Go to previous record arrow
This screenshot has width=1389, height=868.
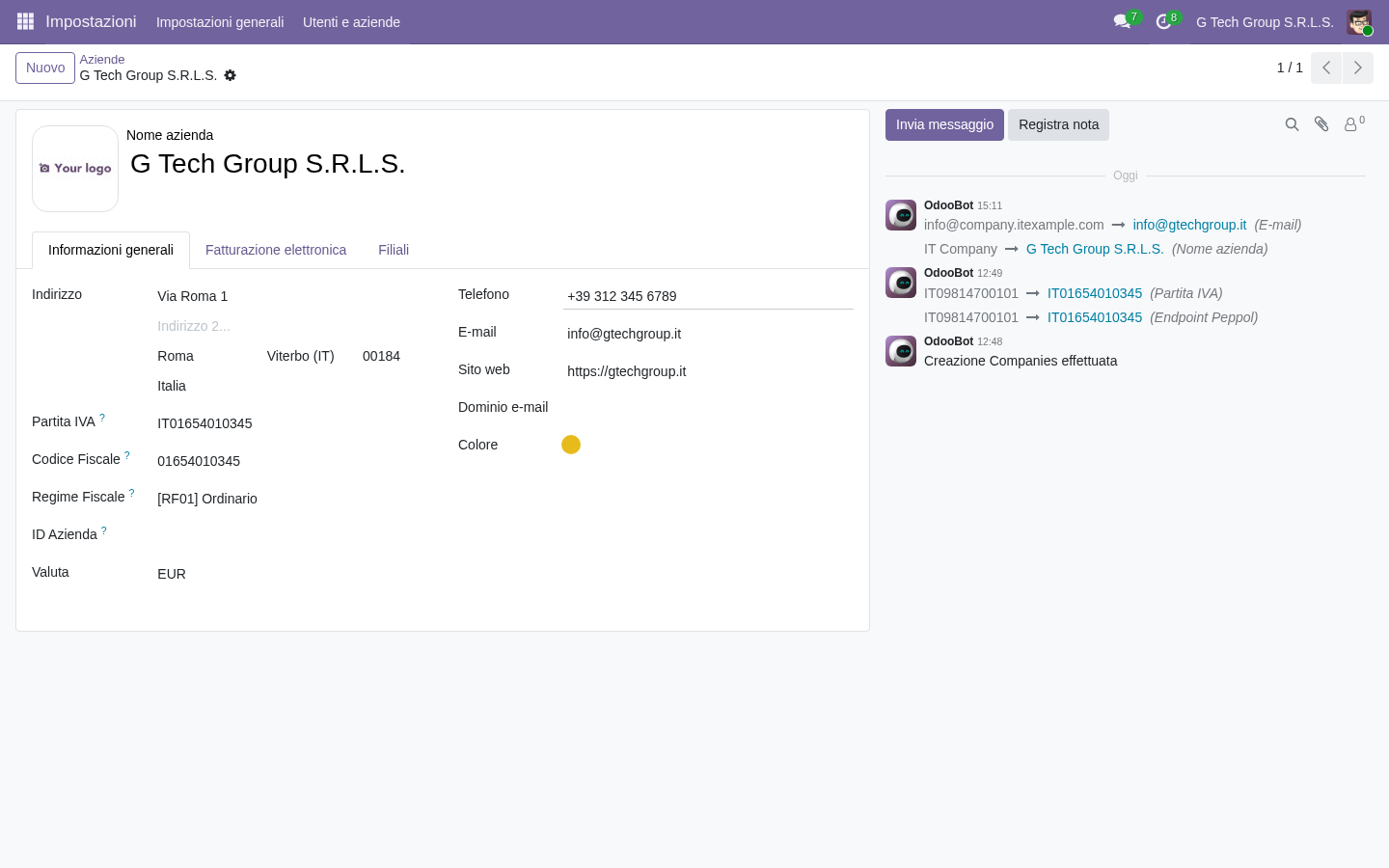tap(1326, 68)
